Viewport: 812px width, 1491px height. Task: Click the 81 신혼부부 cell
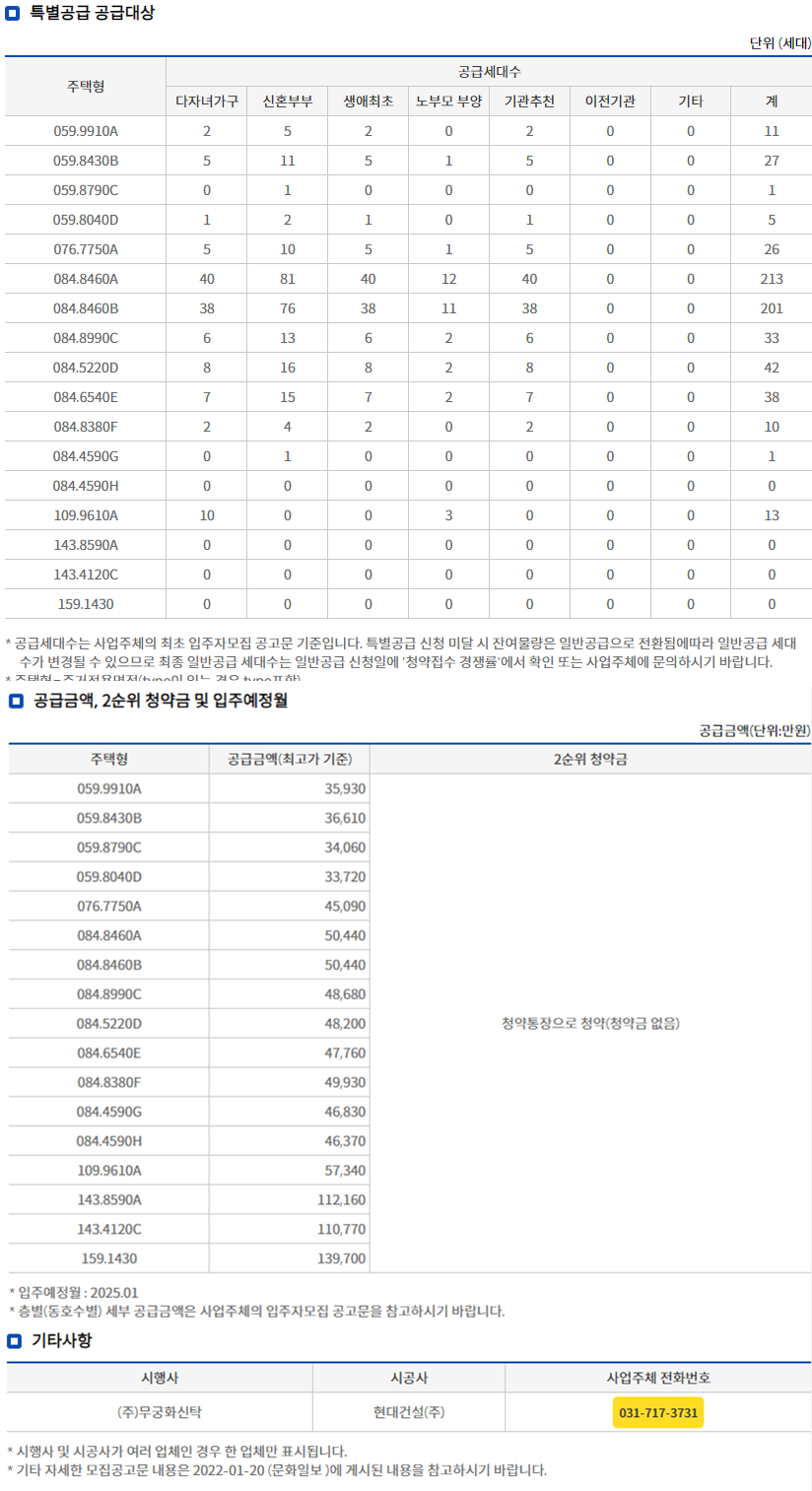click(288, 279)
